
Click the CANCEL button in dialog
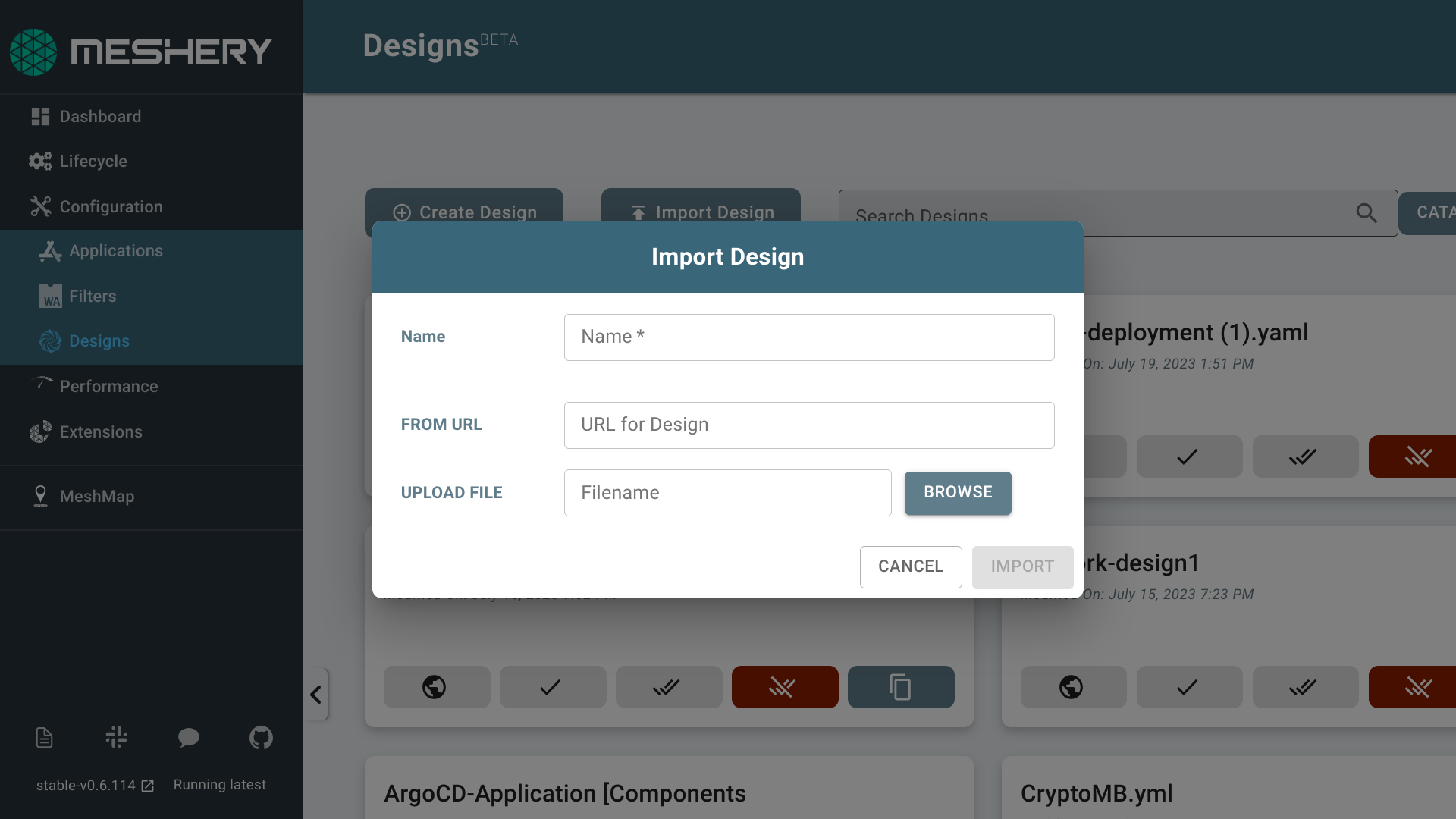click(910, 567)
